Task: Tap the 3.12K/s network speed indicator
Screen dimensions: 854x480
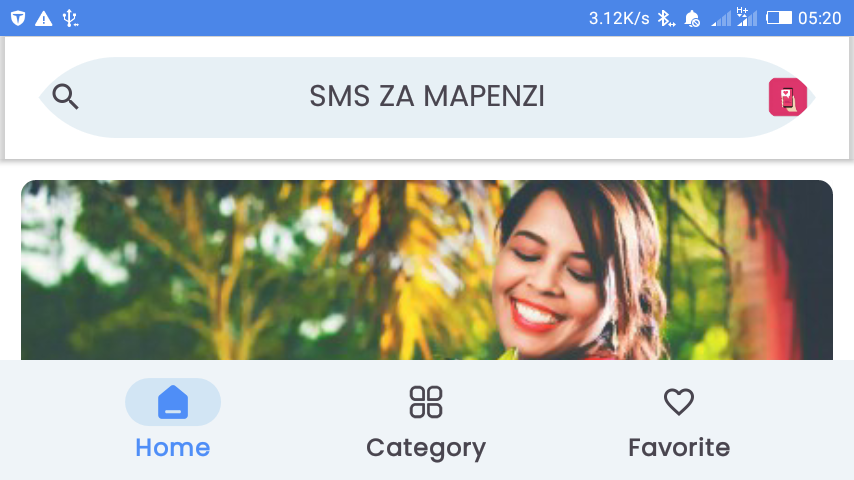Action: (619, 19)
